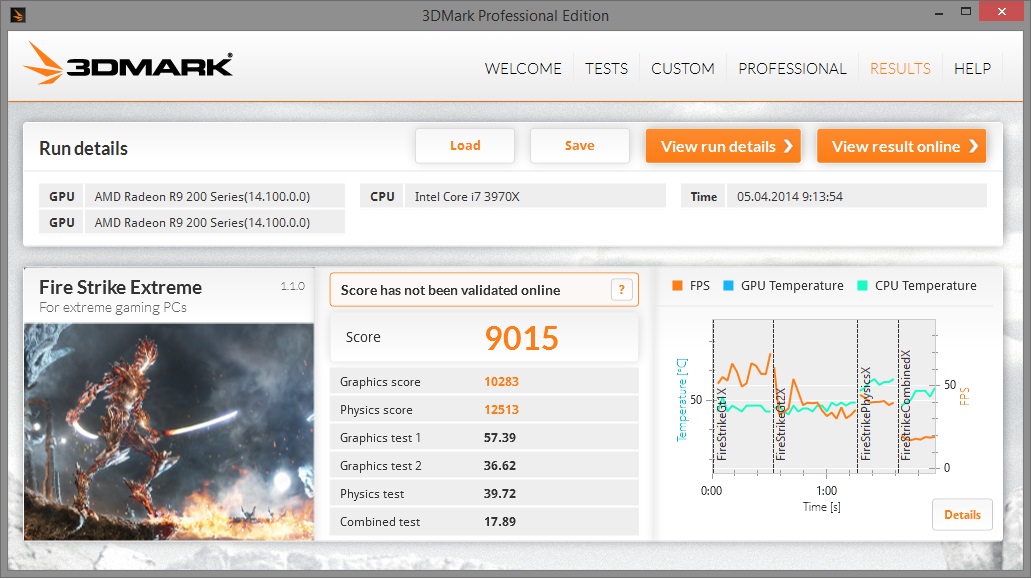Click Graphics test 2 value 36.62
Screen dimensions: 1031x579
(500, 466)
